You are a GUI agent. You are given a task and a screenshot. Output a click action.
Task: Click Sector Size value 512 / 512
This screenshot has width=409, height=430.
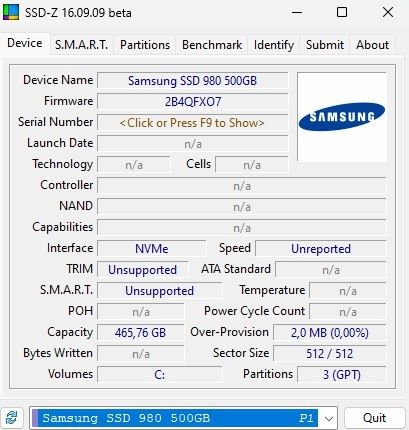330,354
